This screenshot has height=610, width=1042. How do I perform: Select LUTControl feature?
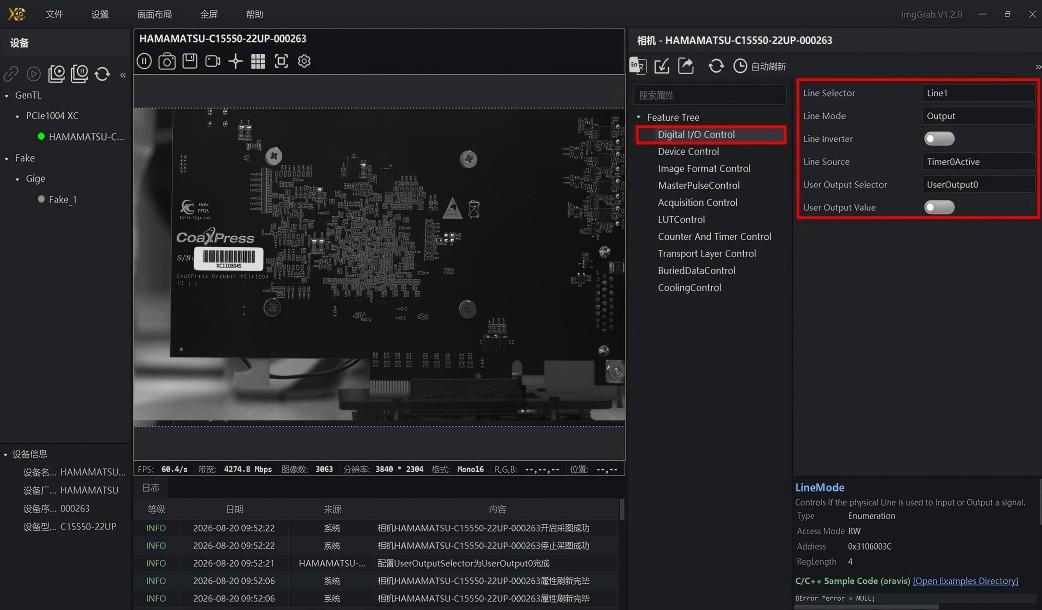[681, 219]
